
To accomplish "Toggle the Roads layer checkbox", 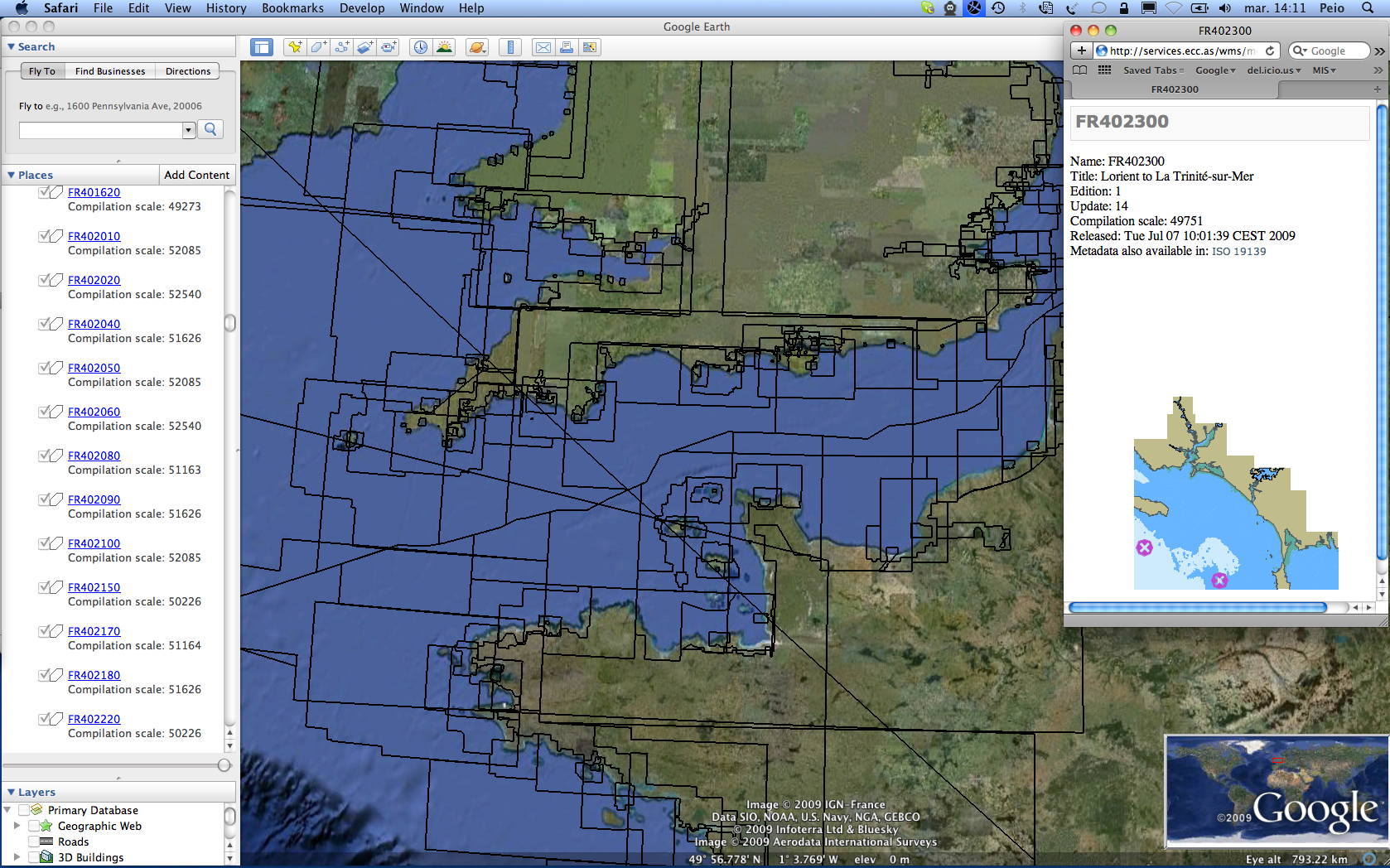I will [34, 841].
